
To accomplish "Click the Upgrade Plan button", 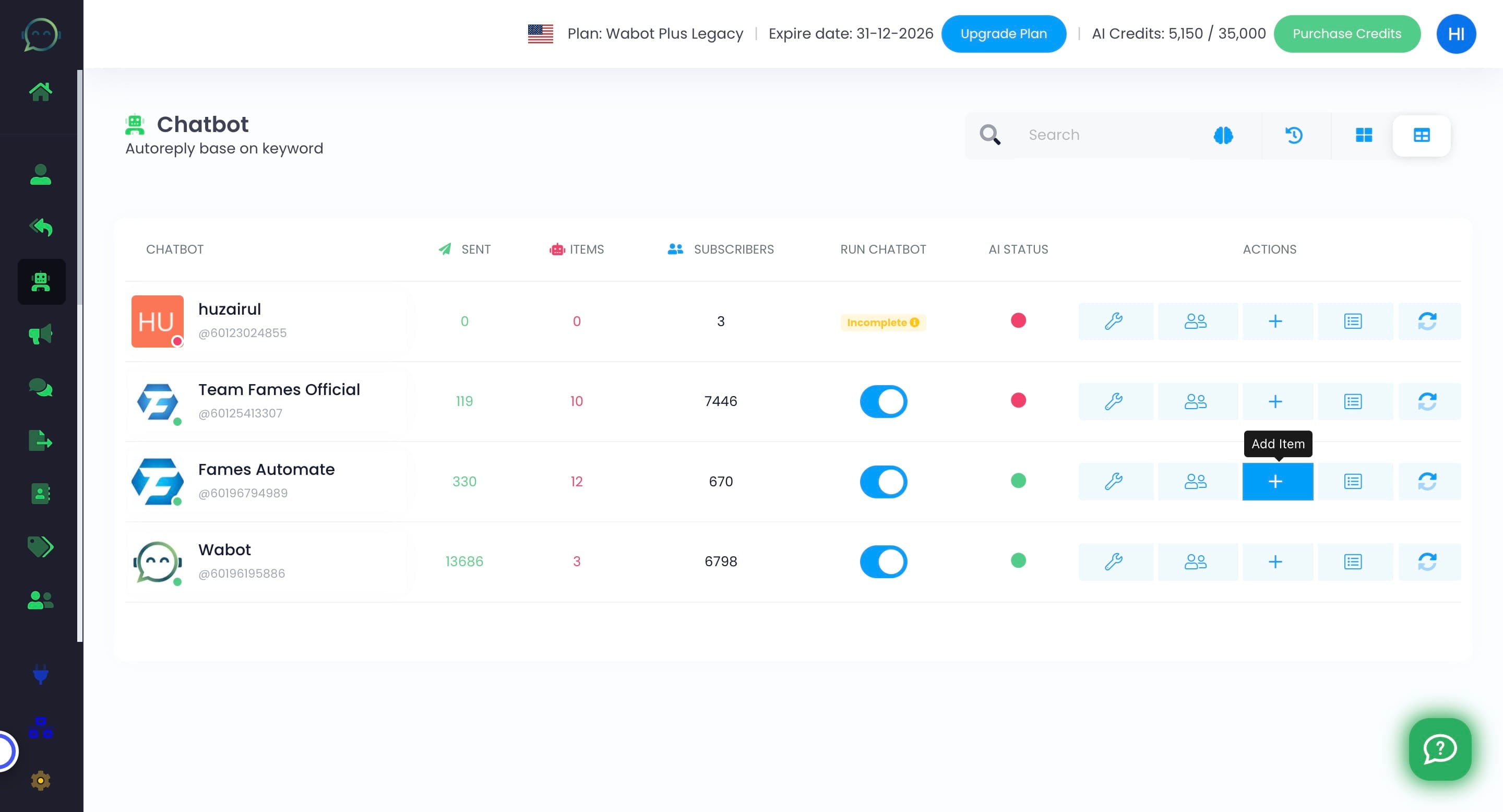I will tap(1003, 34).
